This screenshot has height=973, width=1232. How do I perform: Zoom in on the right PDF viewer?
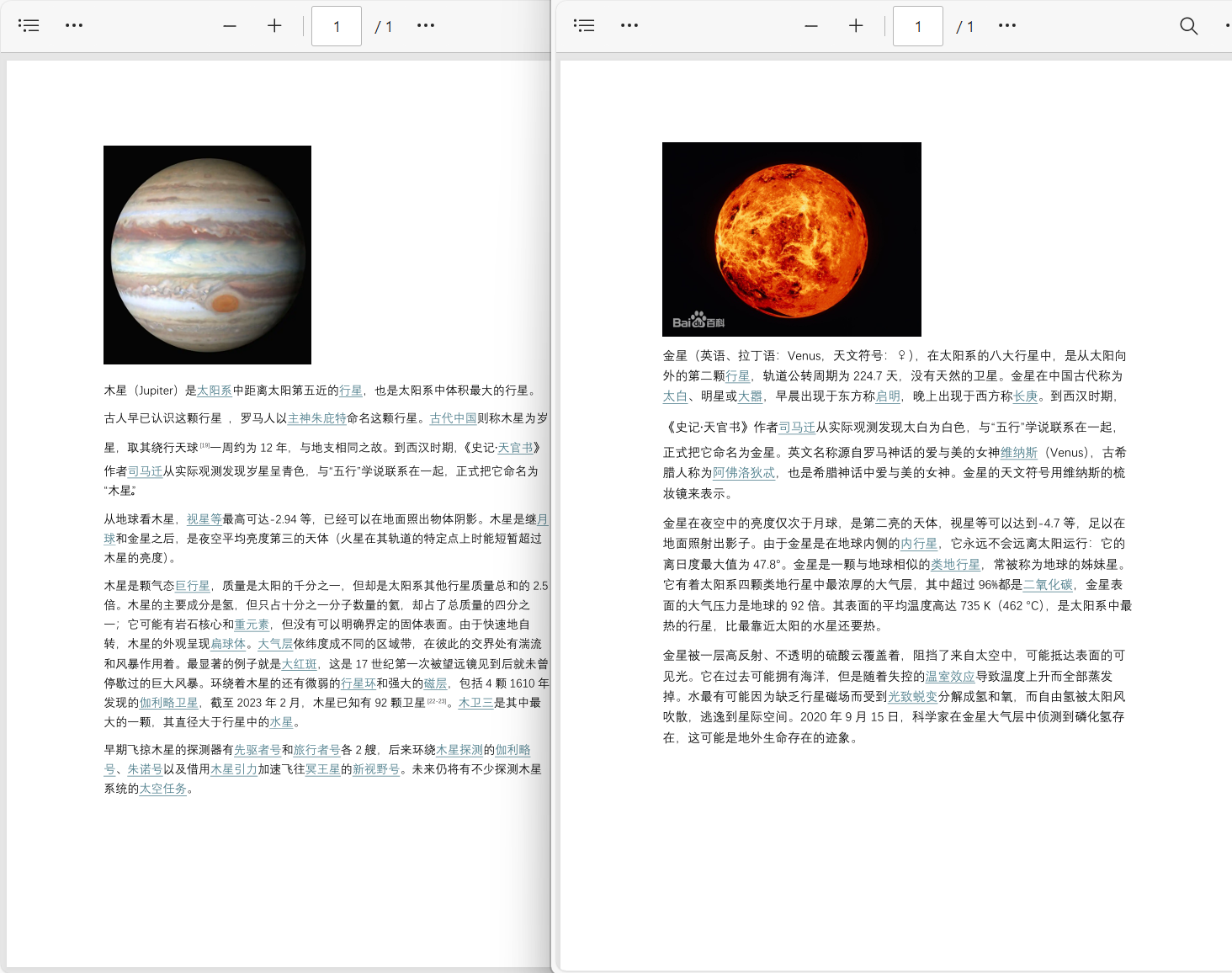pyautogui.click(x=856, y=26)
